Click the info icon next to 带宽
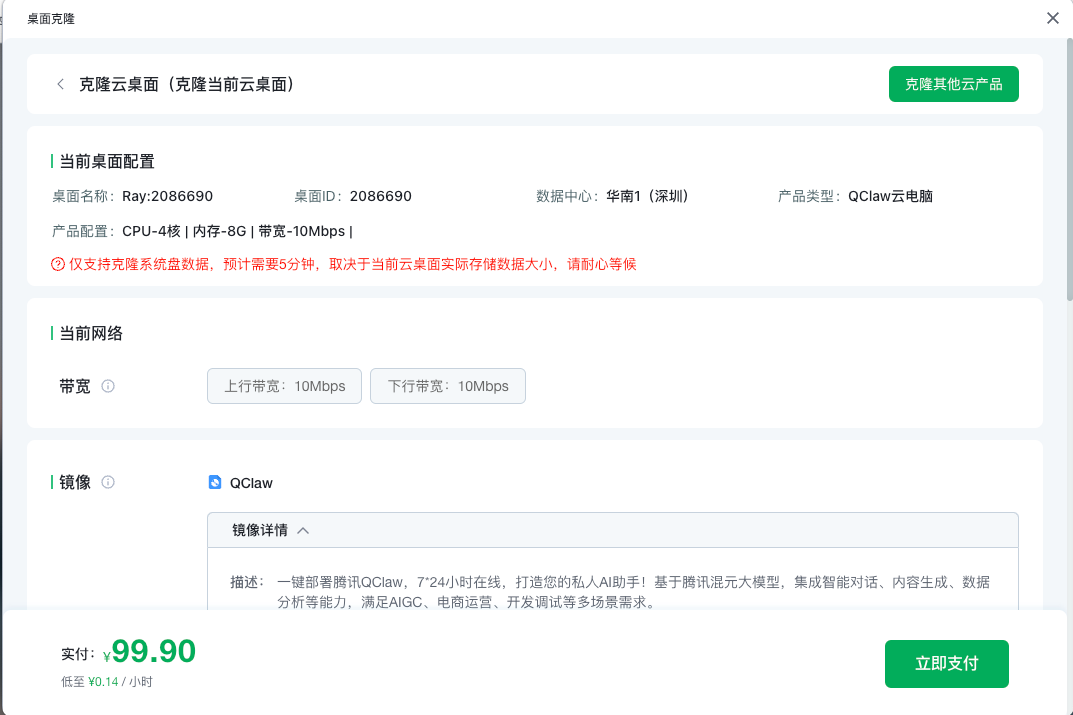 point(108,386)
